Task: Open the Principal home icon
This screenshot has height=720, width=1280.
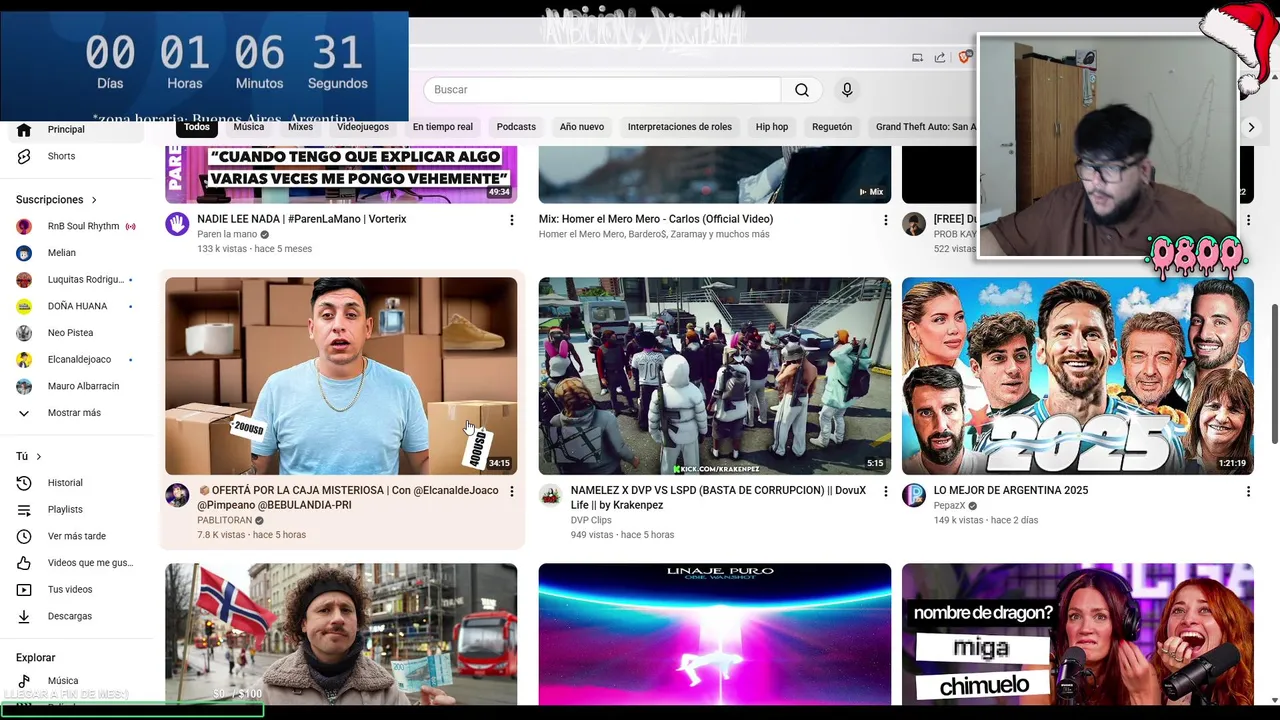Action: tap(24, 129)
